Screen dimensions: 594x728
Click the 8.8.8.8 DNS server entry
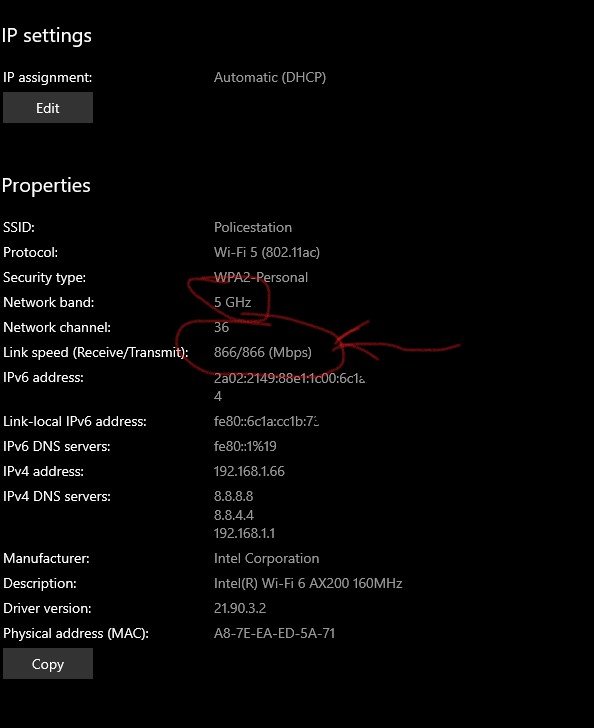click(233, 496)
